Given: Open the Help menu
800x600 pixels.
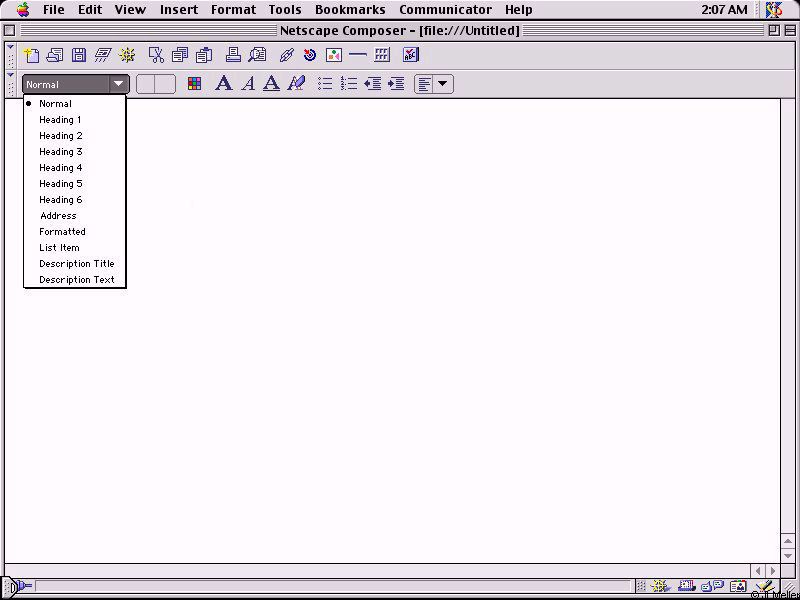Looking at the screenshot, I should click(x=518, y=10).
